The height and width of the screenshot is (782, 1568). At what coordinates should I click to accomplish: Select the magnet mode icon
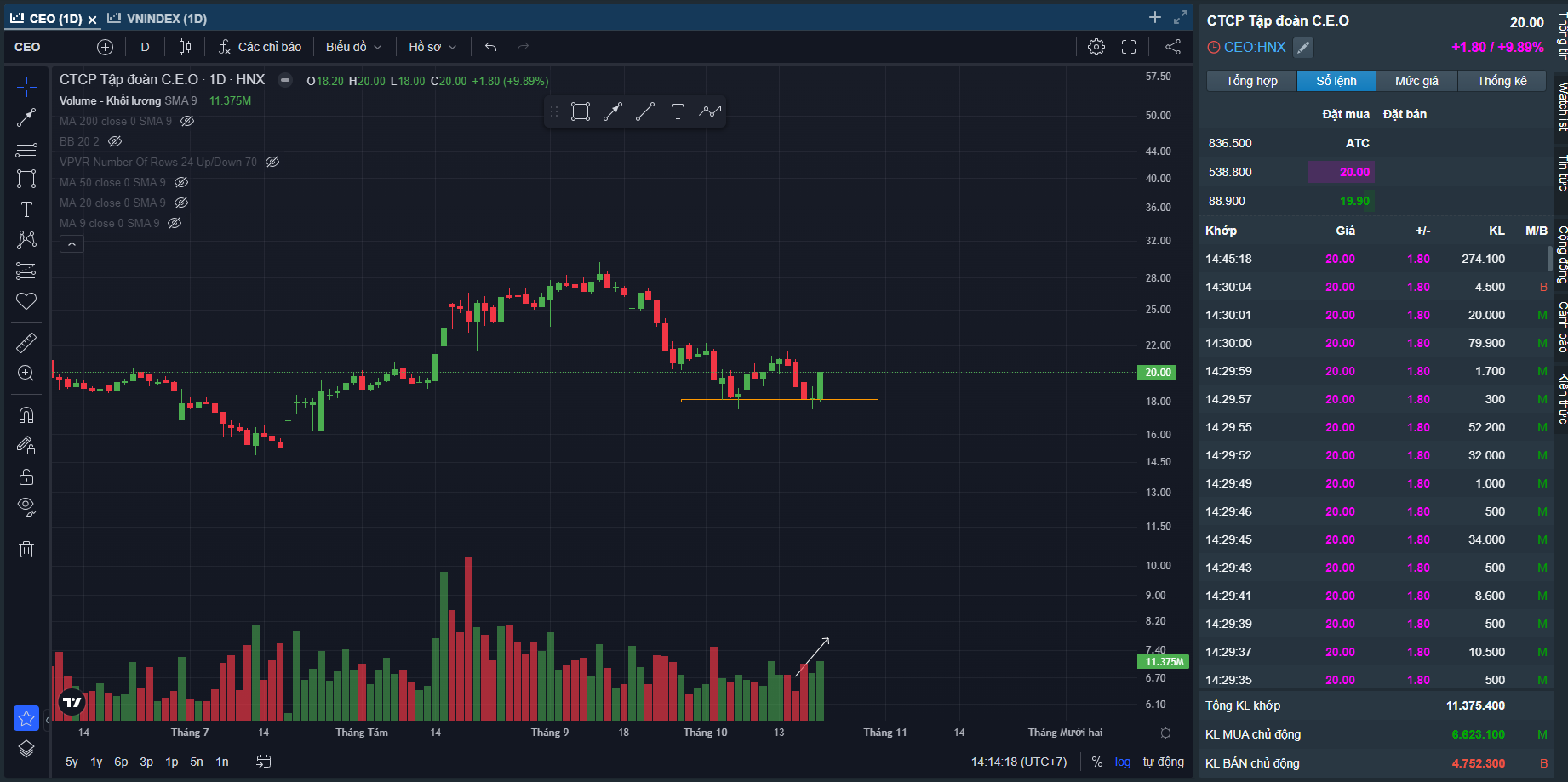tap(26, 415)
